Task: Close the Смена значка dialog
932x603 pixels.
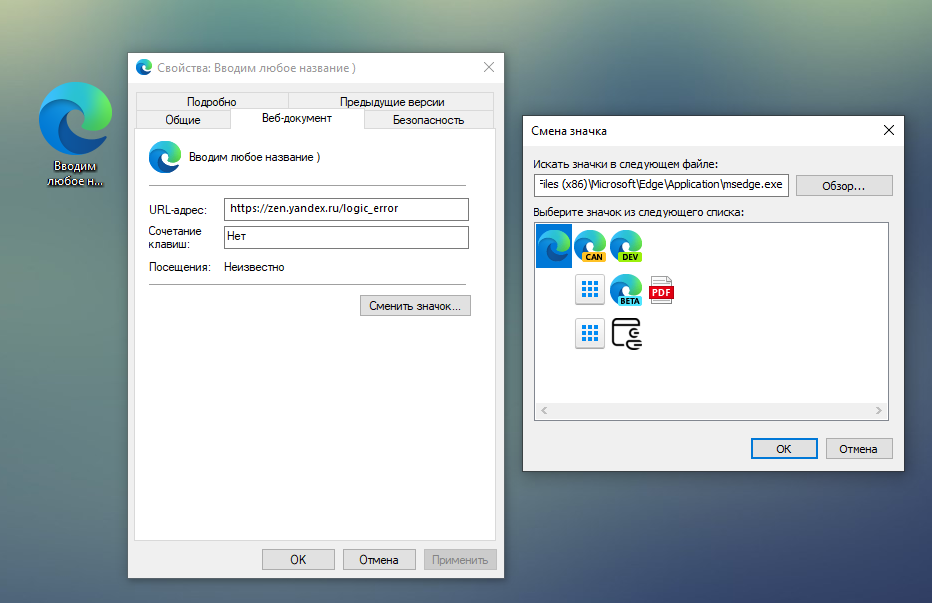Action: (889, 130)
